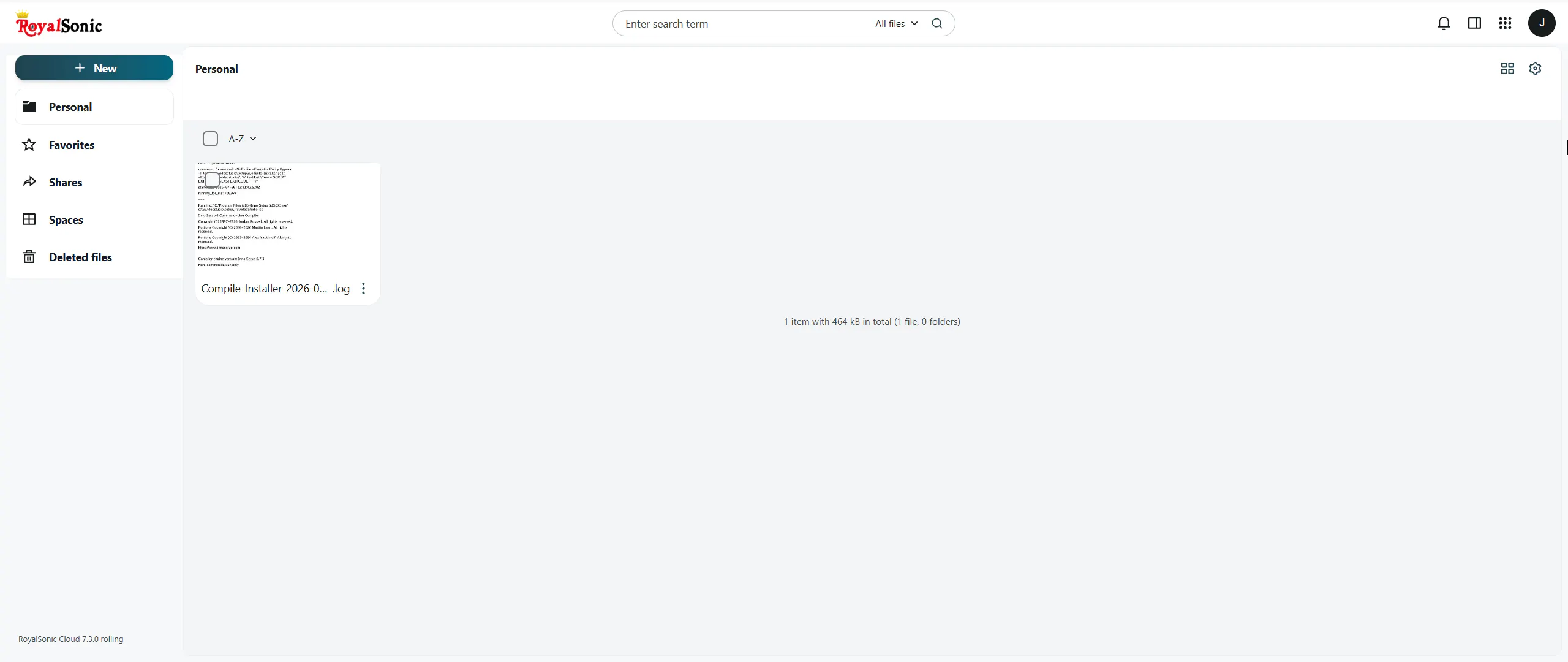Tick the checkbox on the Compile-Installer file tile
Image resolution: width=1568 pixels, height=662 pixels.
tap(212, 180)
